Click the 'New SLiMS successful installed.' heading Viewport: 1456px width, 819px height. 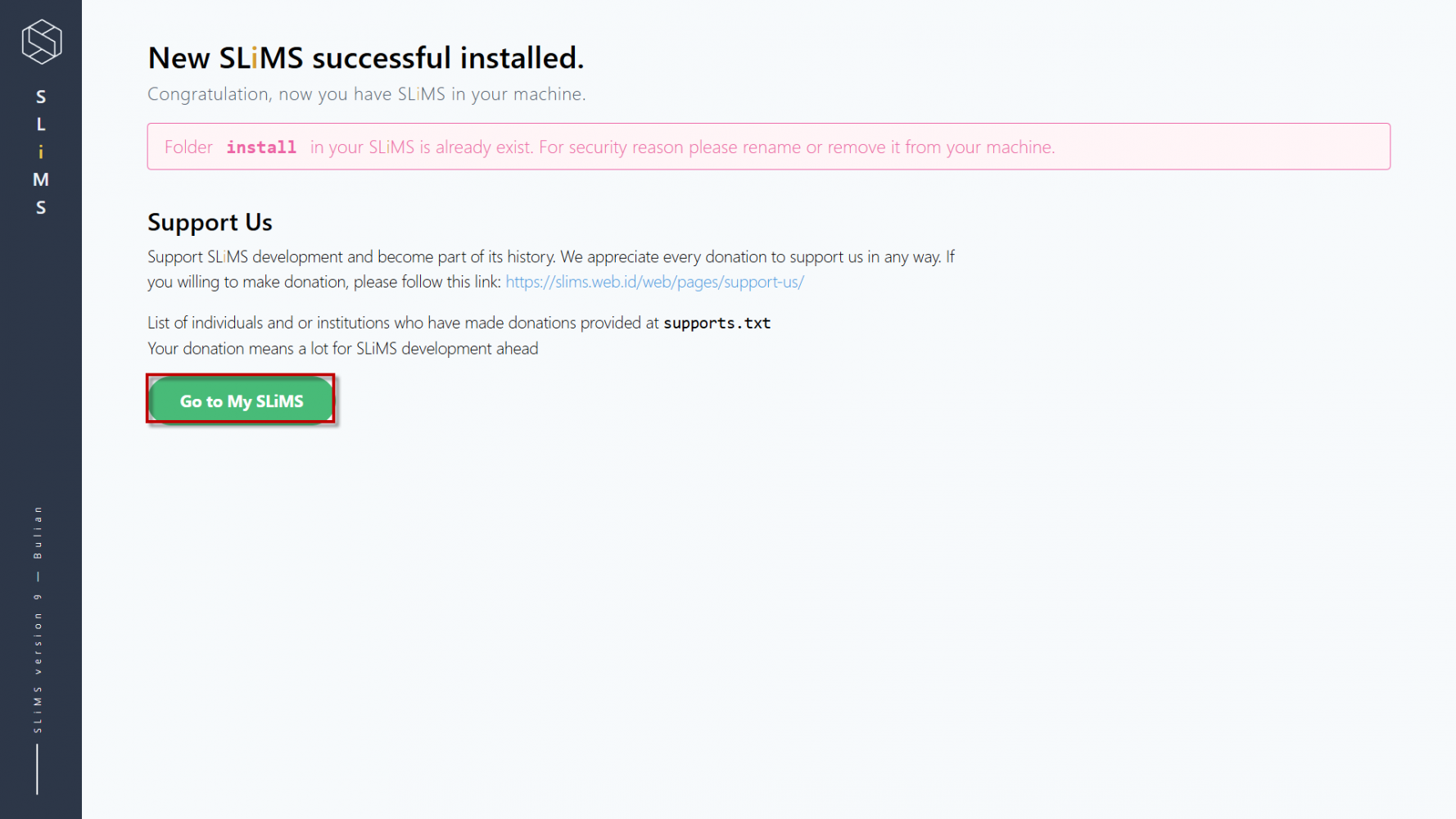[365, 58]
